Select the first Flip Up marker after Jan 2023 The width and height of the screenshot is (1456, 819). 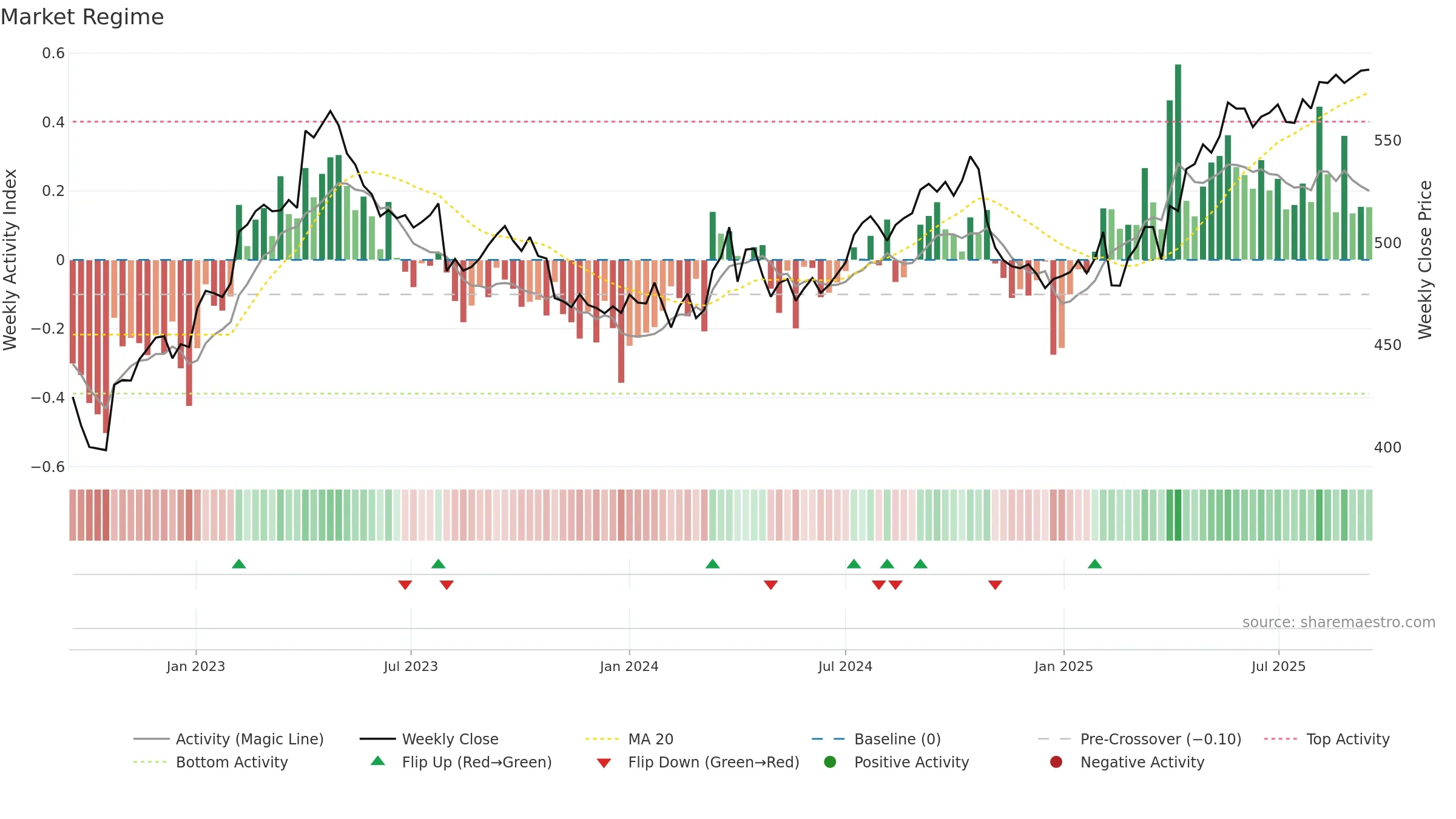pos(239,564)
